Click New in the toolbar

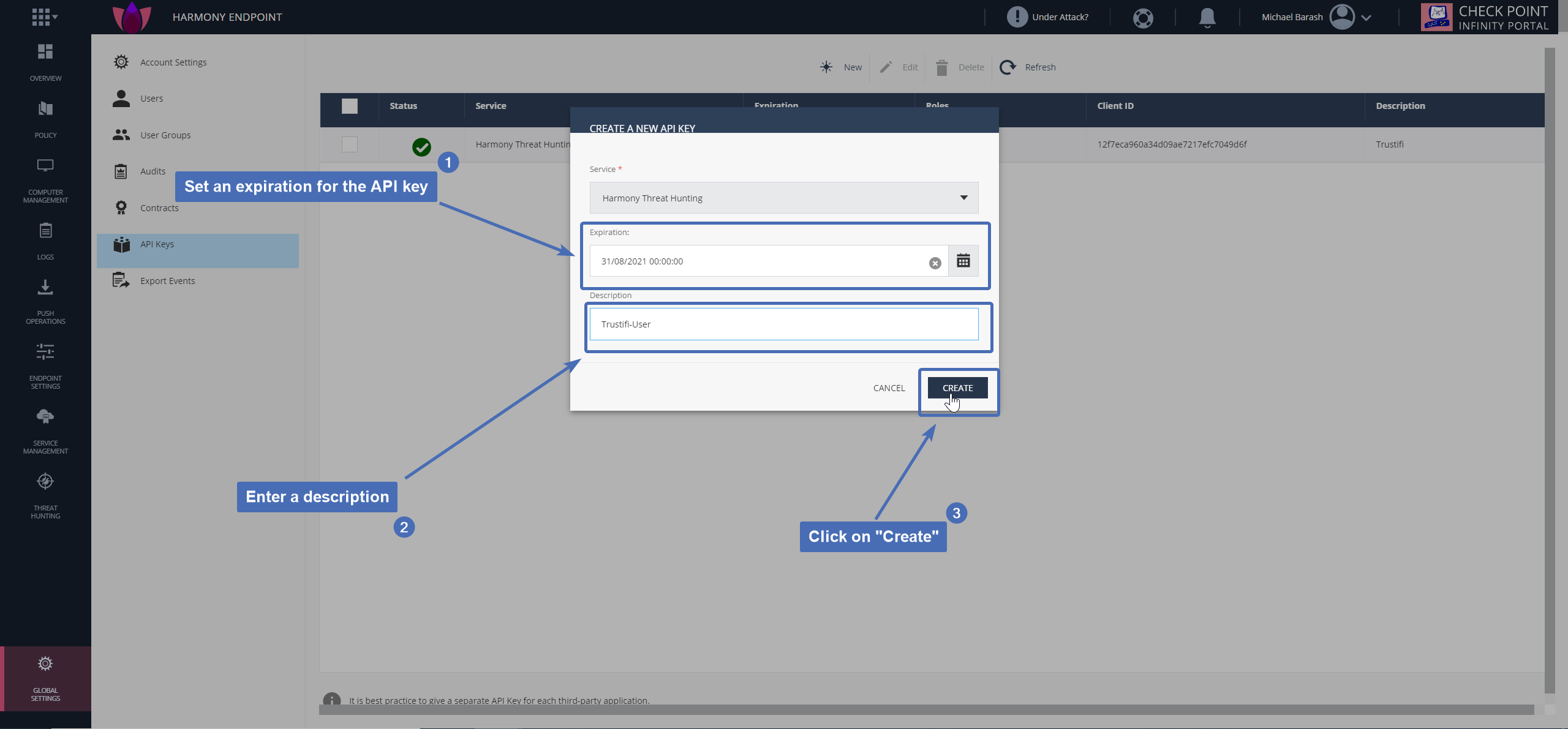coord(841,67)
